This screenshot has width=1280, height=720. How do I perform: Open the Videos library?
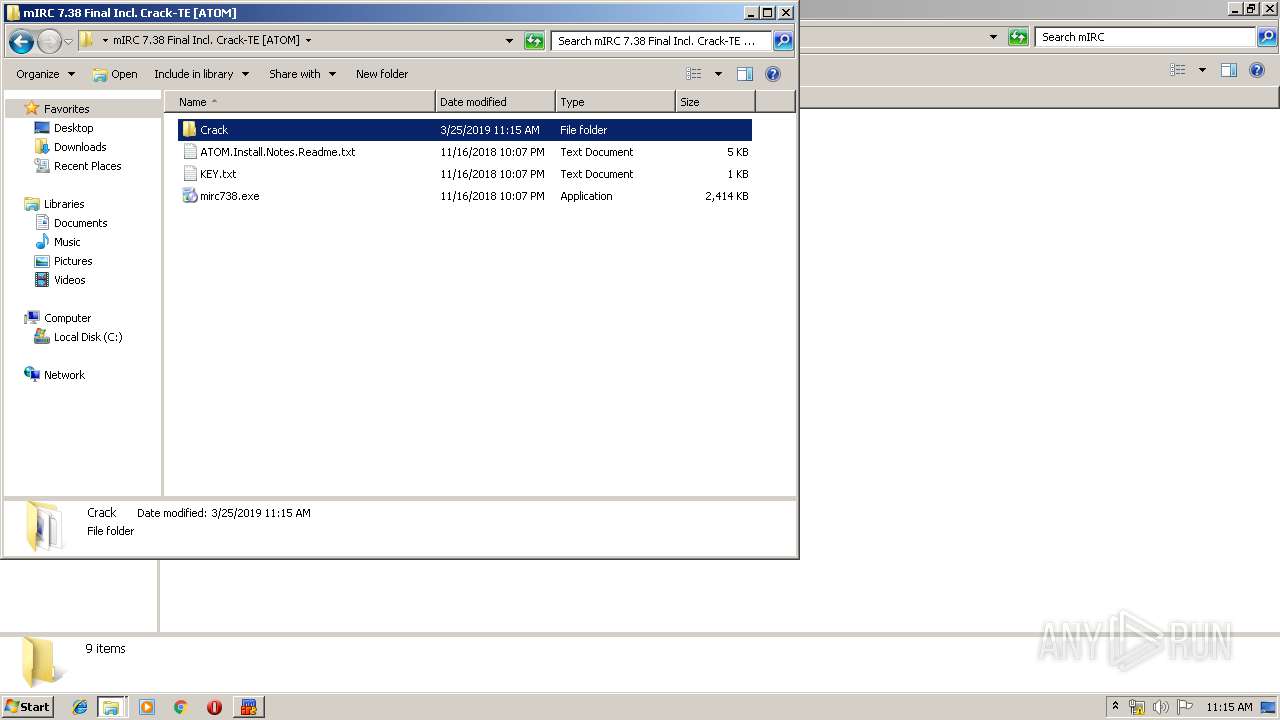pyautogui.click(x=69, y=280)
